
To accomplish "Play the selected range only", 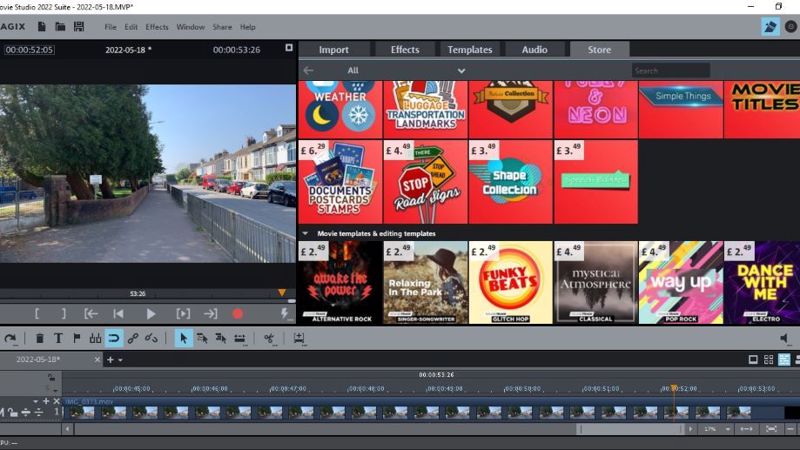I will [x=183, y=314].
